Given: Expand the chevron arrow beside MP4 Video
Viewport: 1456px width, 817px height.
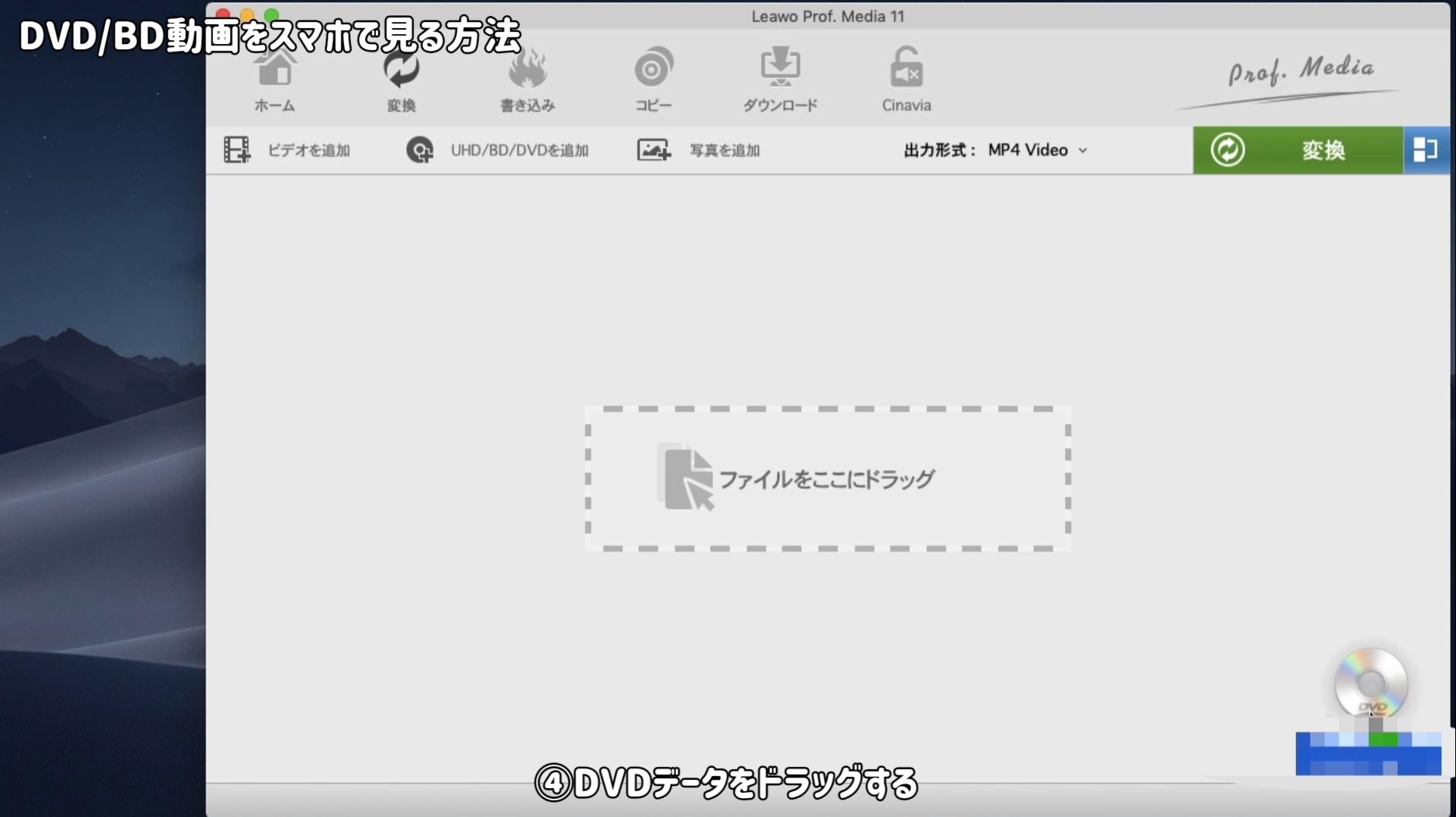Looking at the screenshot, I should coord(1083,151).
